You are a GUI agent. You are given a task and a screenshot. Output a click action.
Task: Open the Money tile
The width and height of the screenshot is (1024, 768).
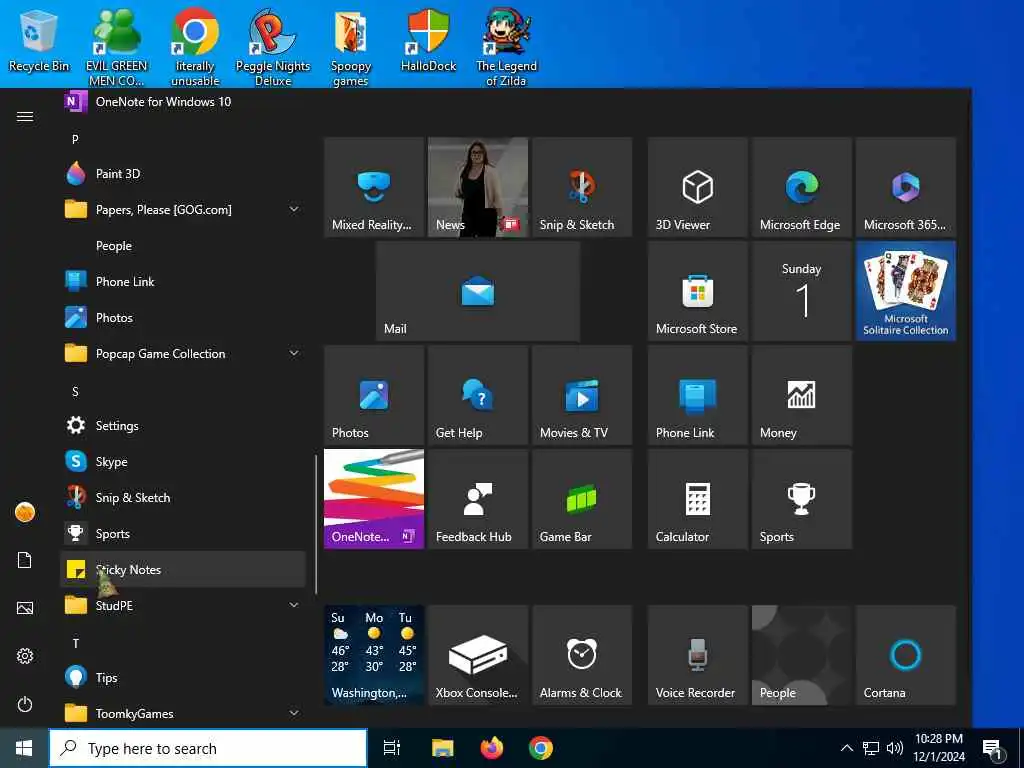pos(801,395)
